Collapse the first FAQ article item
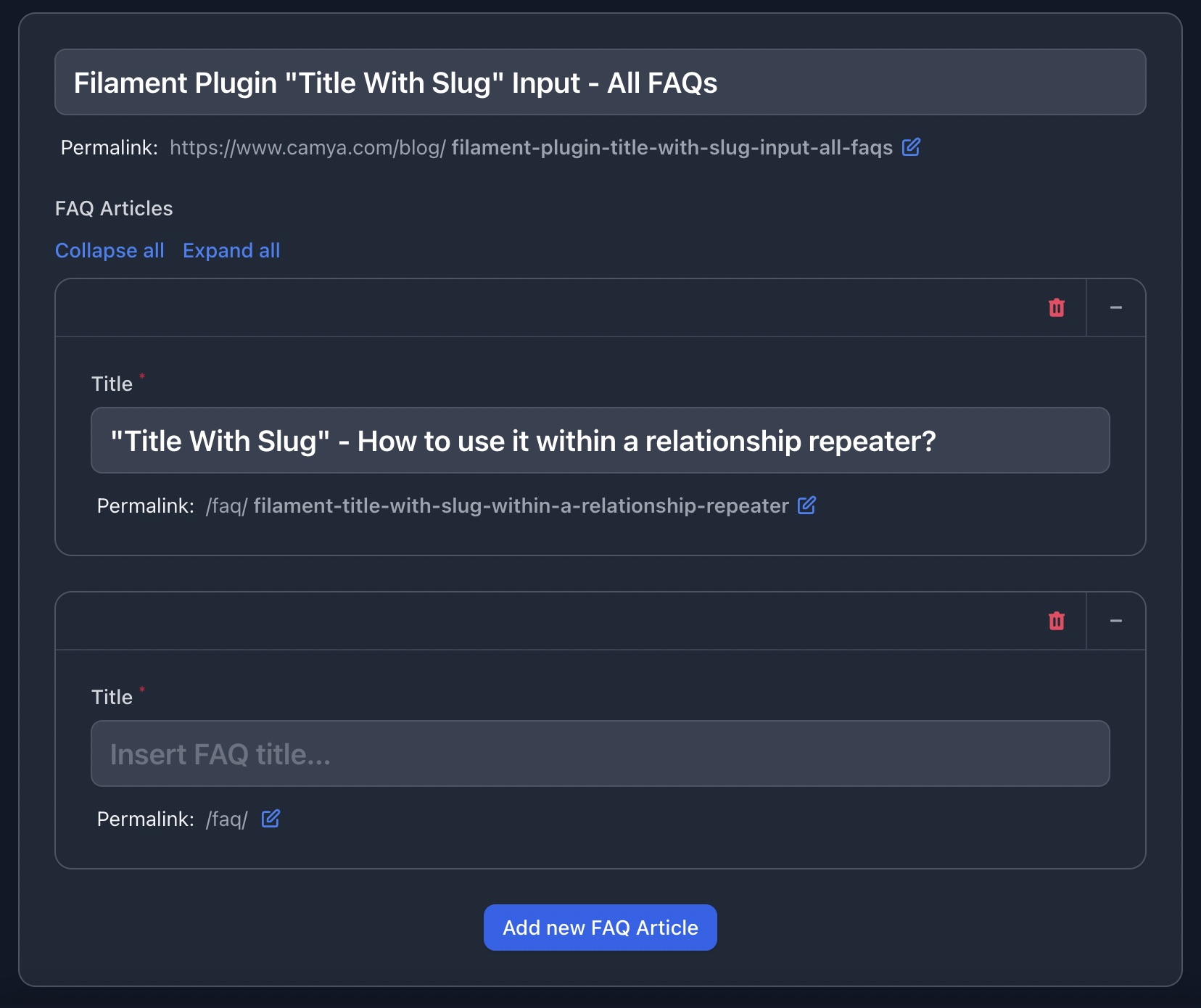The height and width of the screenshot is (1008, 1201). point(1116,307)
